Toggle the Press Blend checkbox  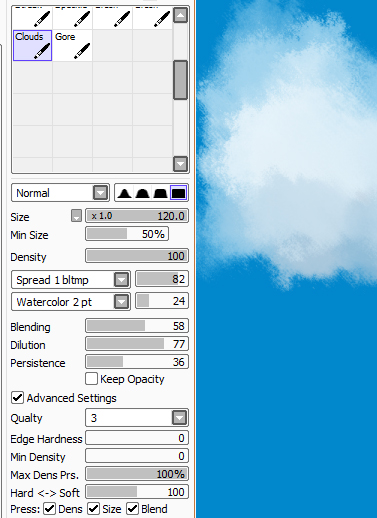pyautogui.click(x=132, y=509)
